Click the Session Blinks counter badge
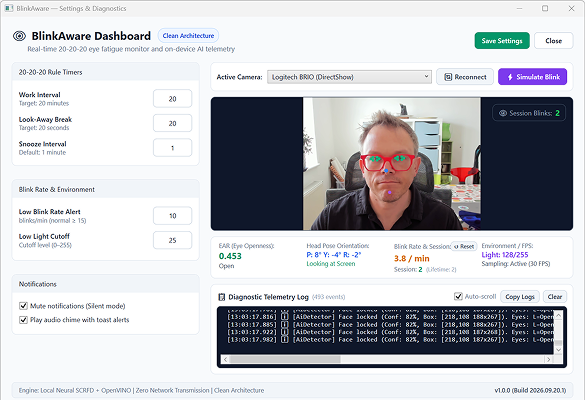Image resolution: width=585 pixels, height=400 pixels. point(529,113)
